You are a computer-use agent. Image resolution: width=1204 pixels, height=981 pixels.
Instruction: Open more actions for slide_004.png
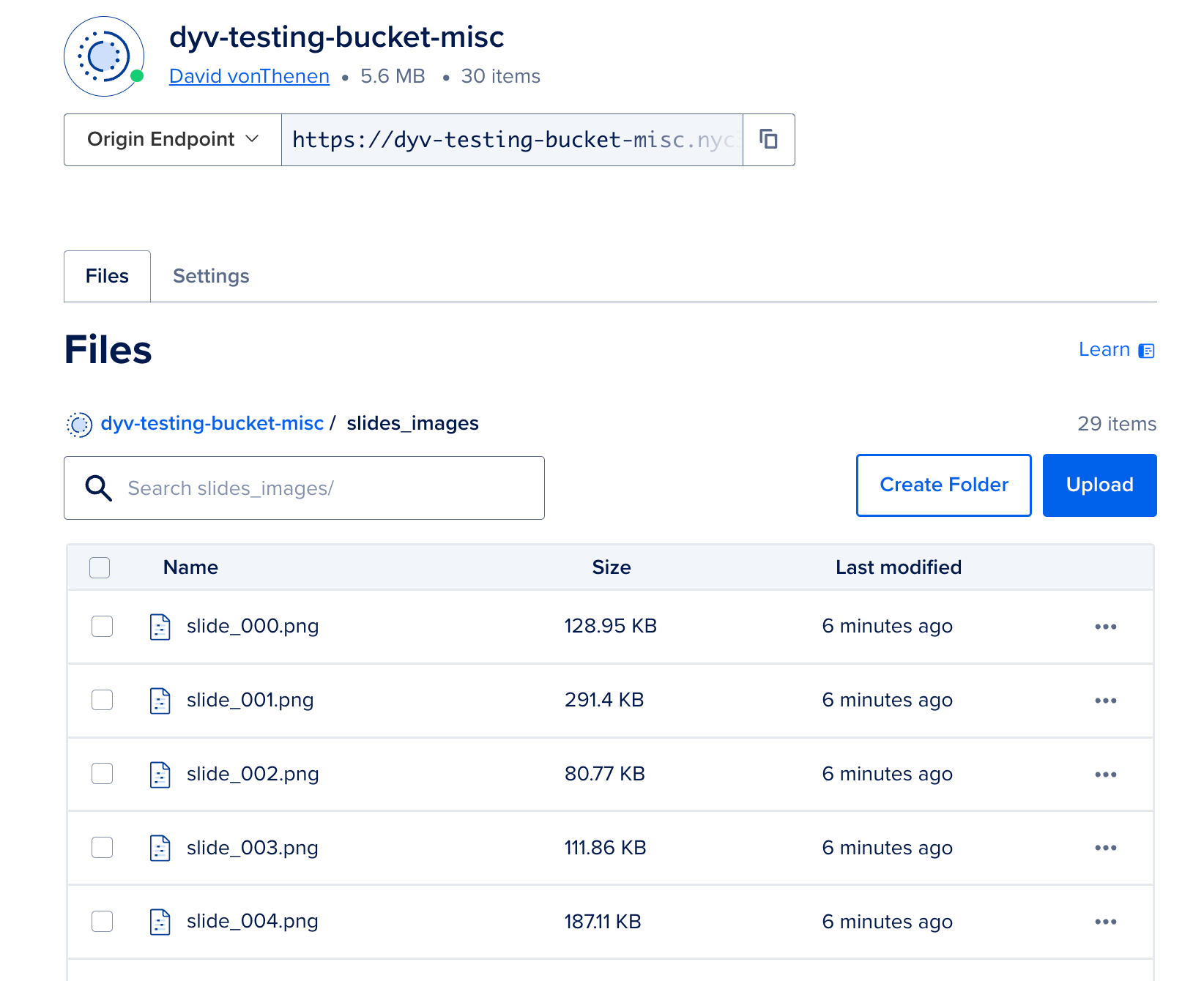click(x=1106, y=922)
